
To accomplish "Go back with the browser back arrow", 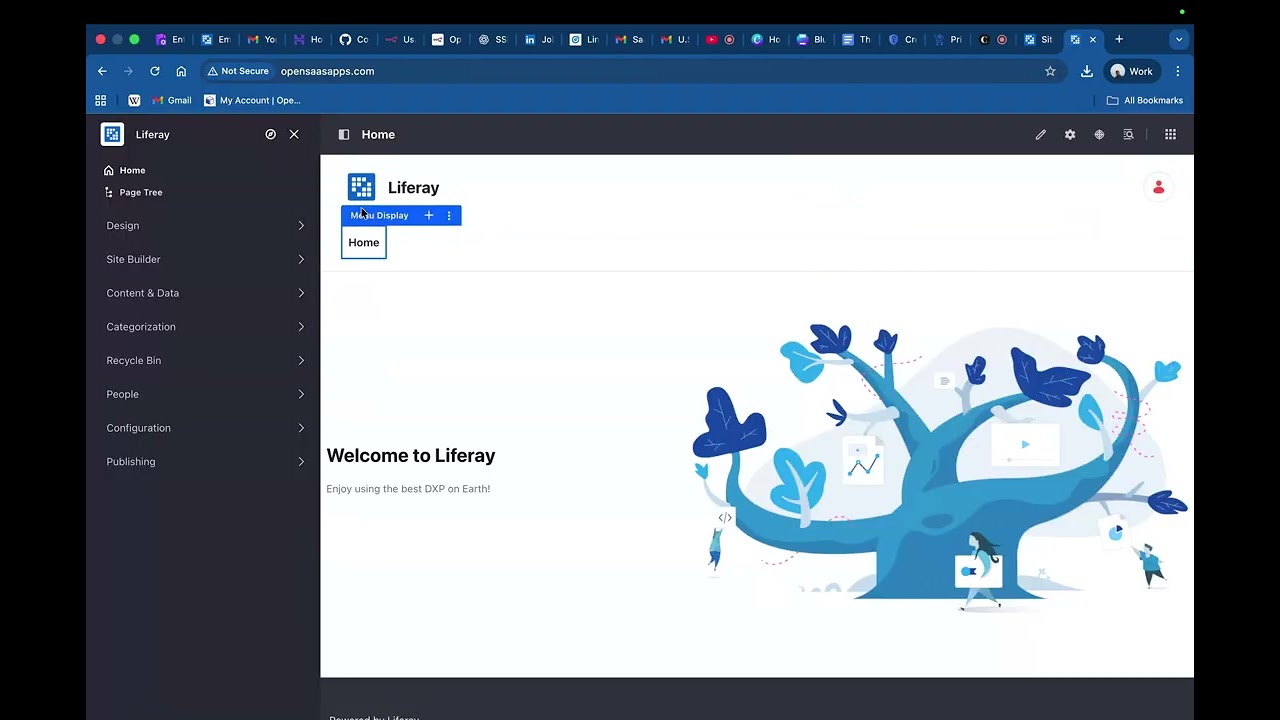I will pos(102,71).
